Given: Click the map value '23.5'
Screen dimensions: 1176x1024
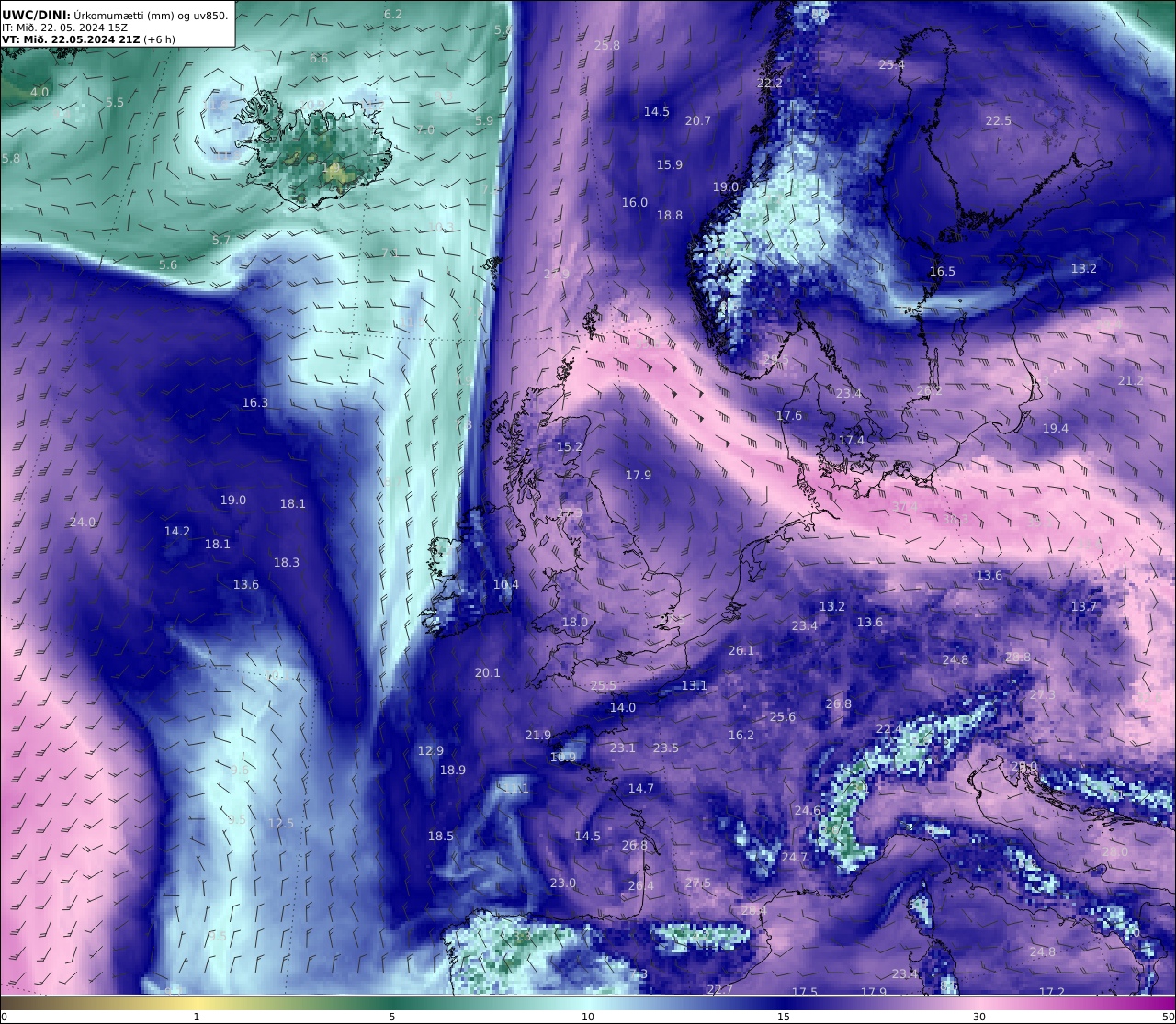Looking at the screenshot, I should pyautogui.click(x=666, y=748).
